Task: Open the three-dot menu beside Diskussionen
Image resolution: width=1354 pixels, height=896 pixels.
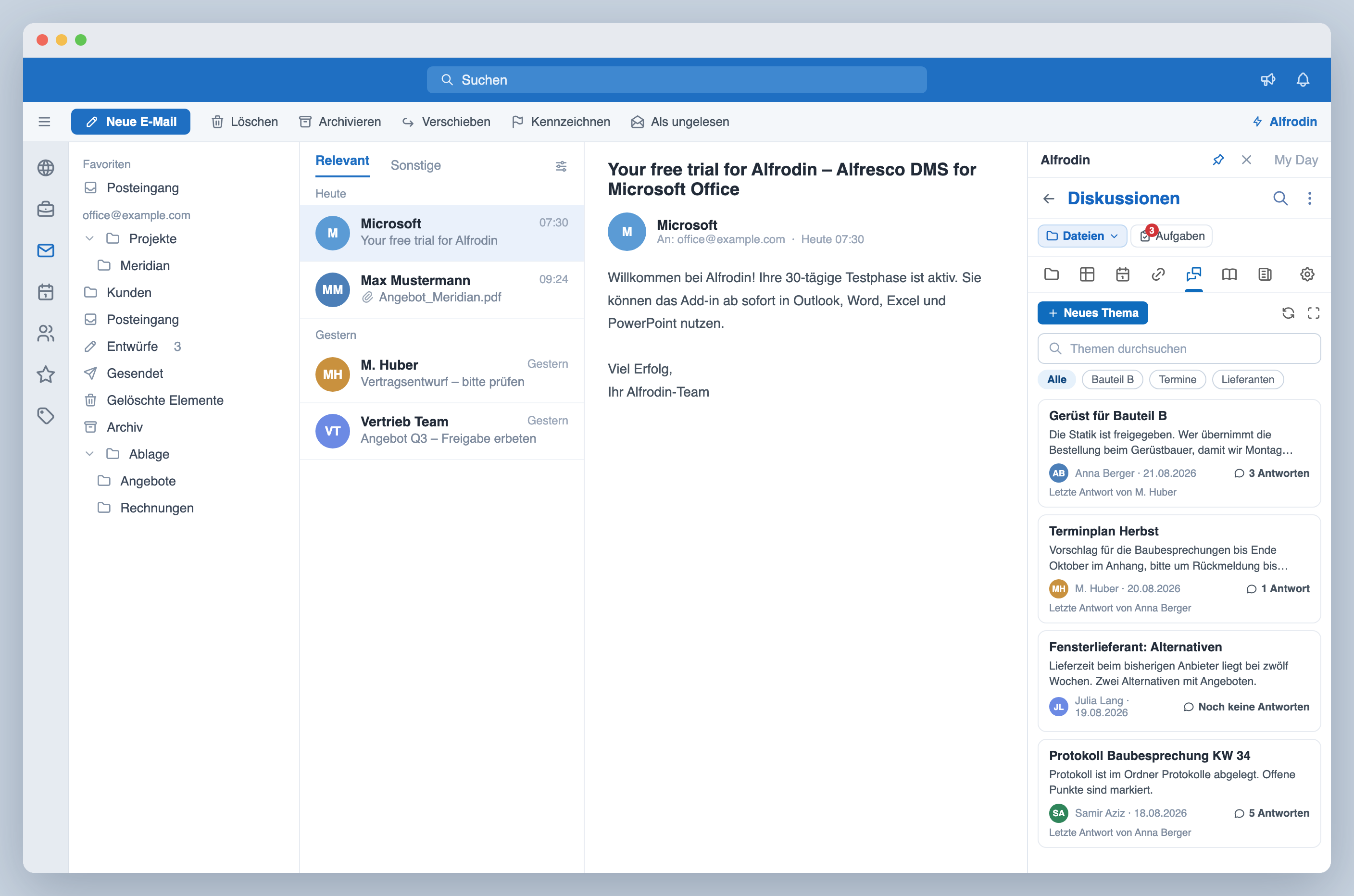Action: point(1309,199)
